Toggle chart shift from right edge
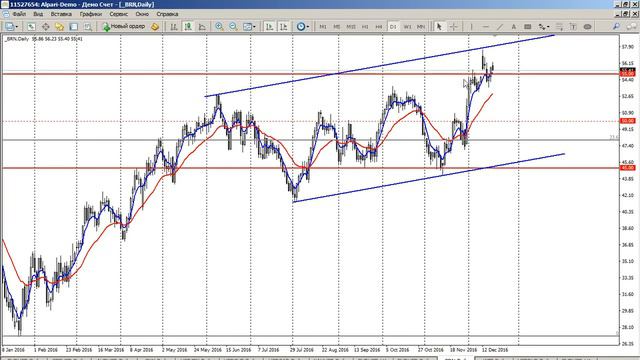The height and width of the screenshot is (360, 640). pos(284,27)
